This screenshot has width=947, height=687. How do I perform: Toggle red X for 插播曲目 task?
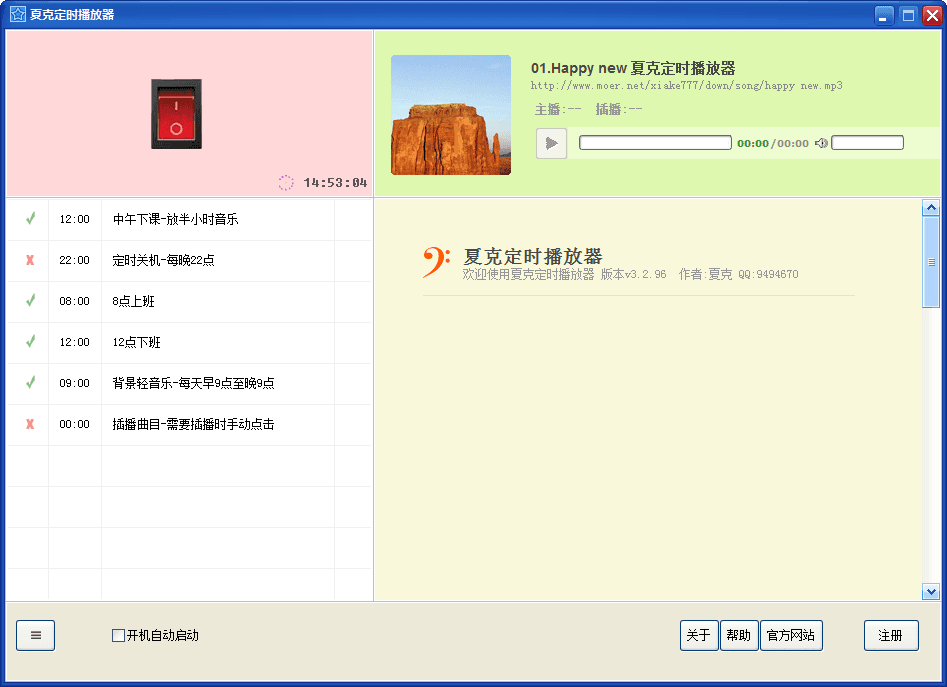click(30, 424)
